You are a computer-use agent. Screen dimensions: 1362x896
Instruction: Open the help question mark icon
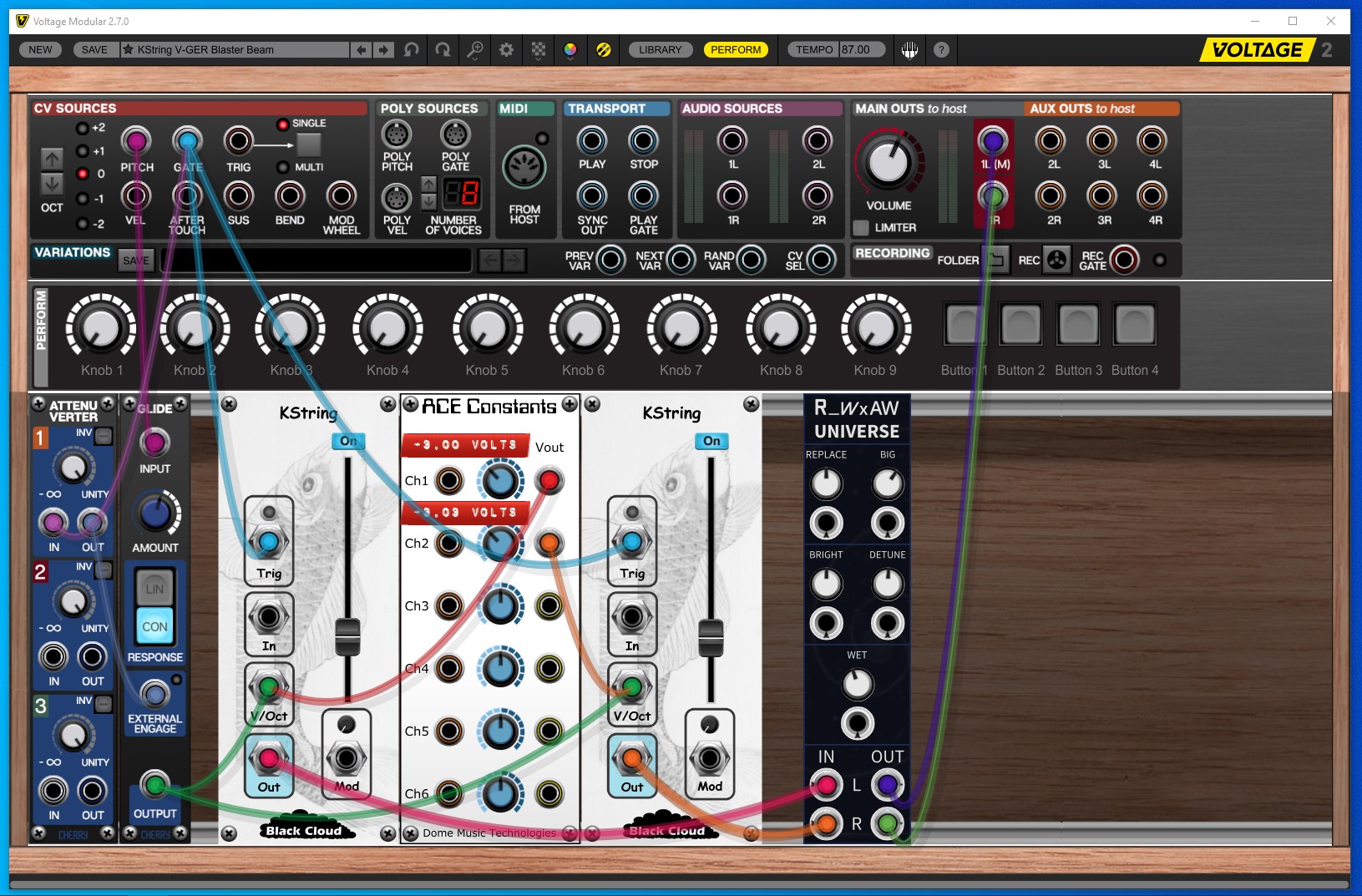pyautogui.click(x=941, y=50)
